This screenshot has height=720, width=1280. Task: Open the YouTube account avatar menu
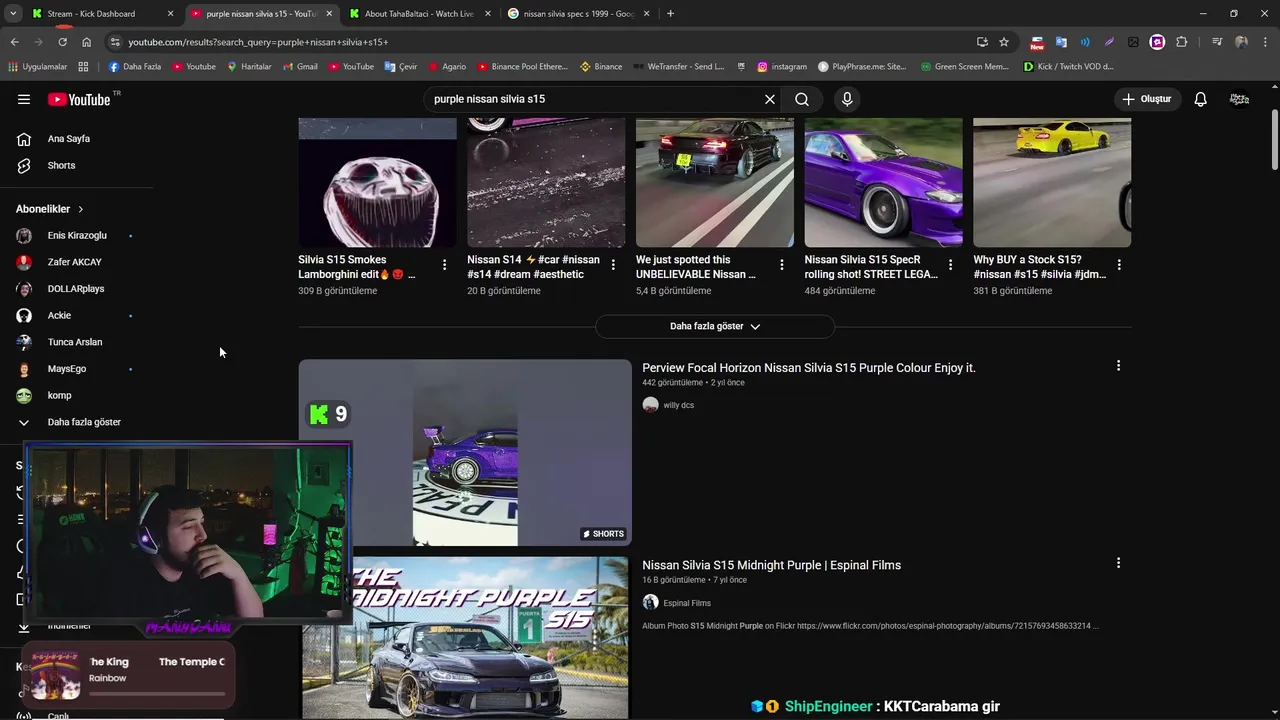pyautogui.click(x=1240, y=99)
